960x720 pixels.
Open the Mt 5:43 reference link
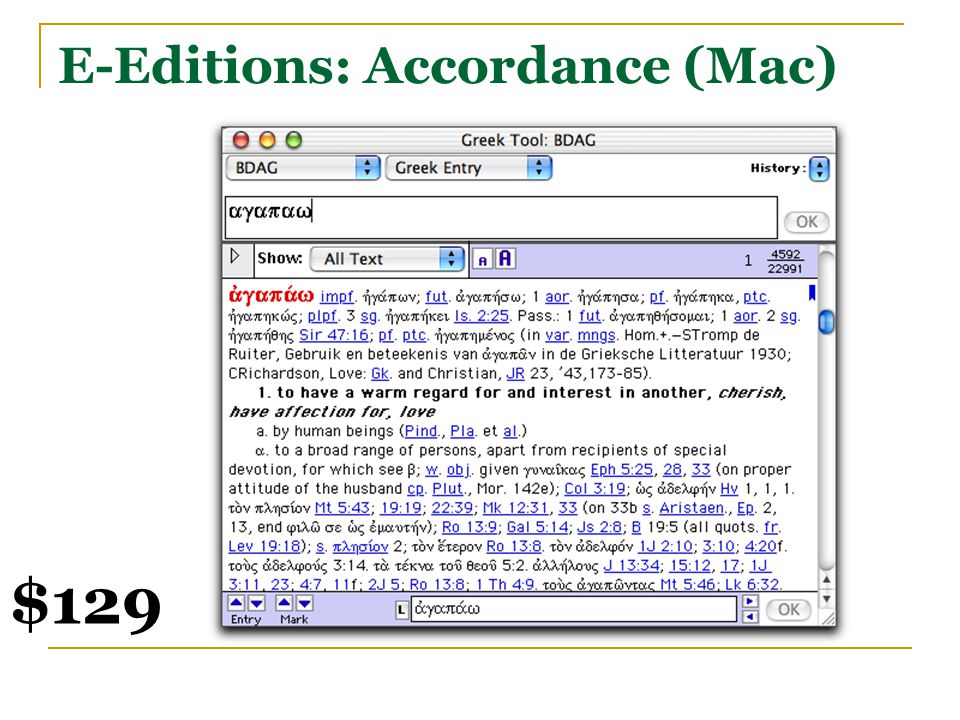click(342, 508)
